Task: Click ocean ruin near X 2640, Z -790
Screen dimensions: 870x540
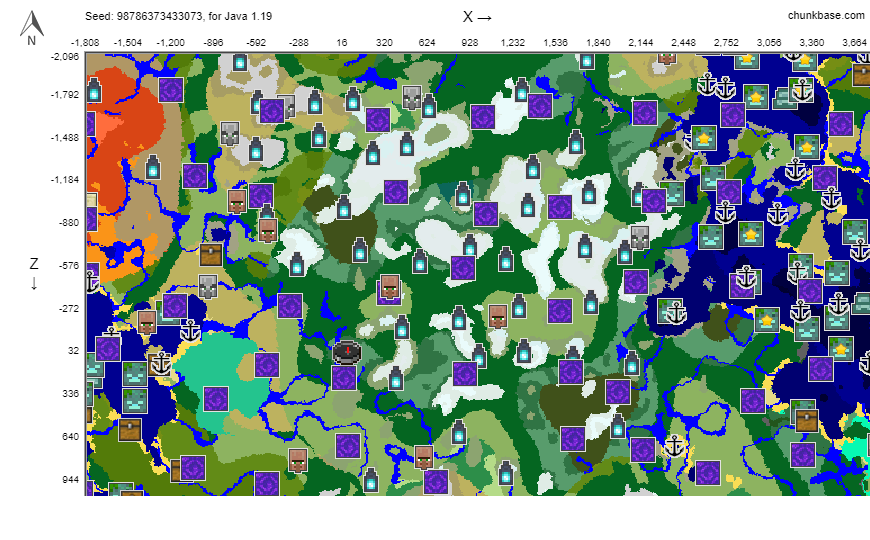Action: pos(711,237)
